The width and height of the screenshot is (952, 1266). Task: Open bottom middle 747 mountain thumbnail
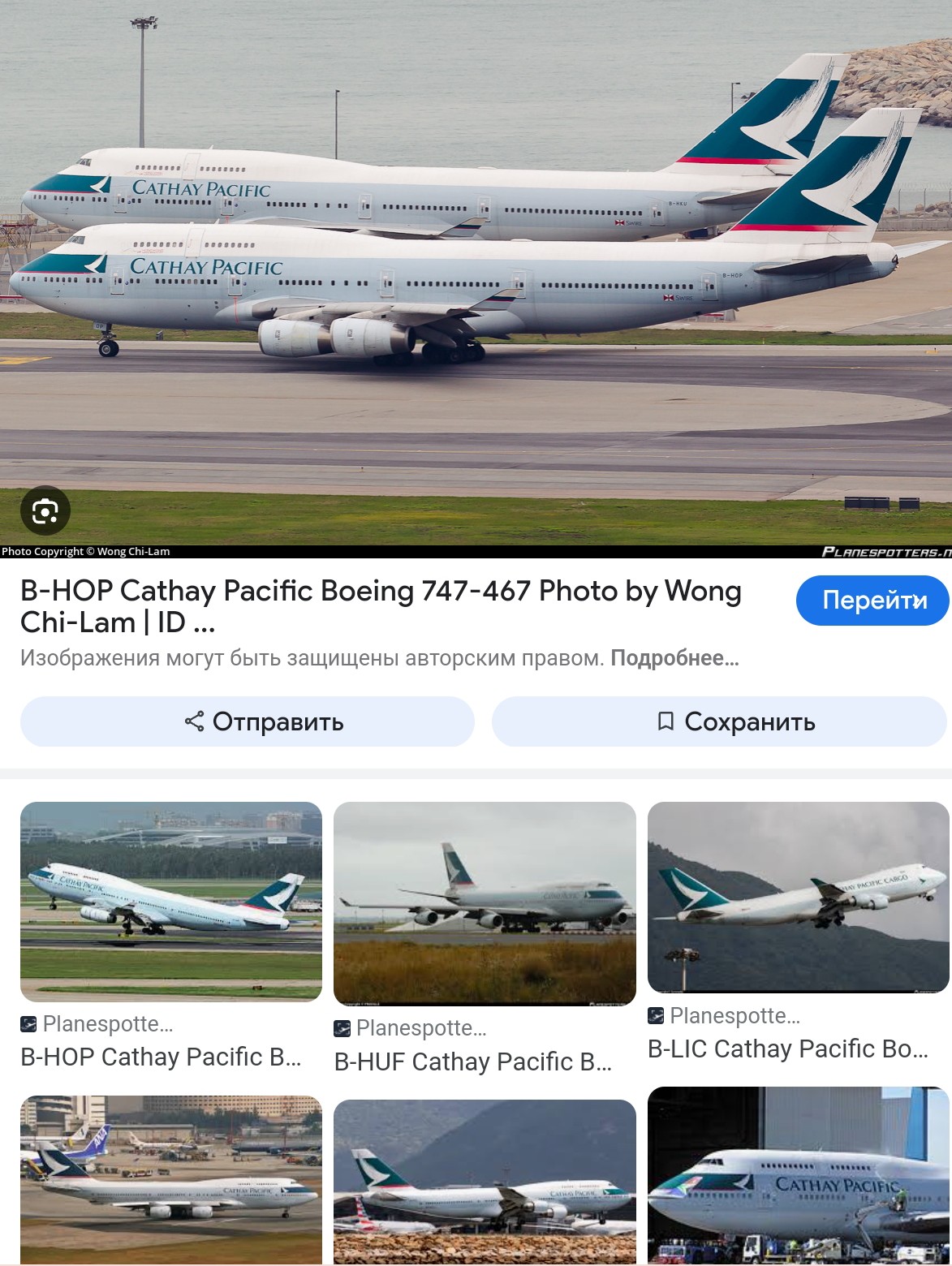(485, 1182)
